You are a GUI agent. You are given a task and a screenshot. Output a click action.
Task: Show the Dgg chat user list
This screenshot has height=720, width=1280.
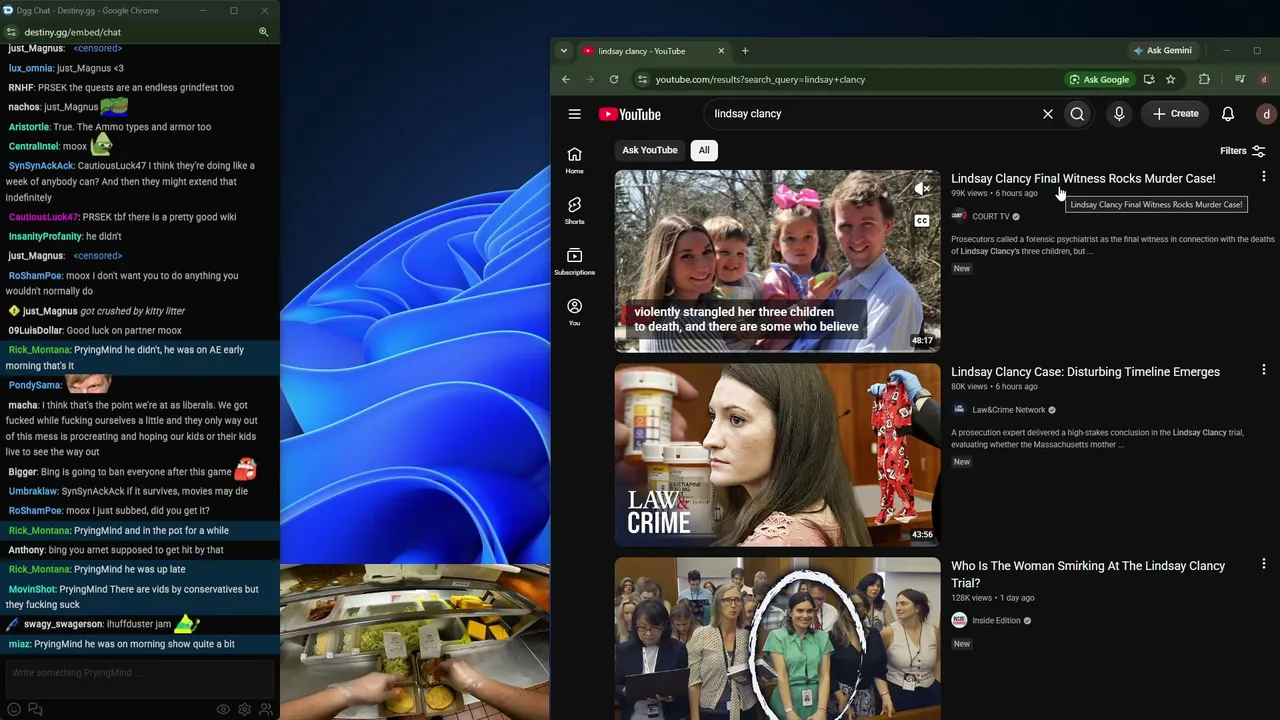266,709
